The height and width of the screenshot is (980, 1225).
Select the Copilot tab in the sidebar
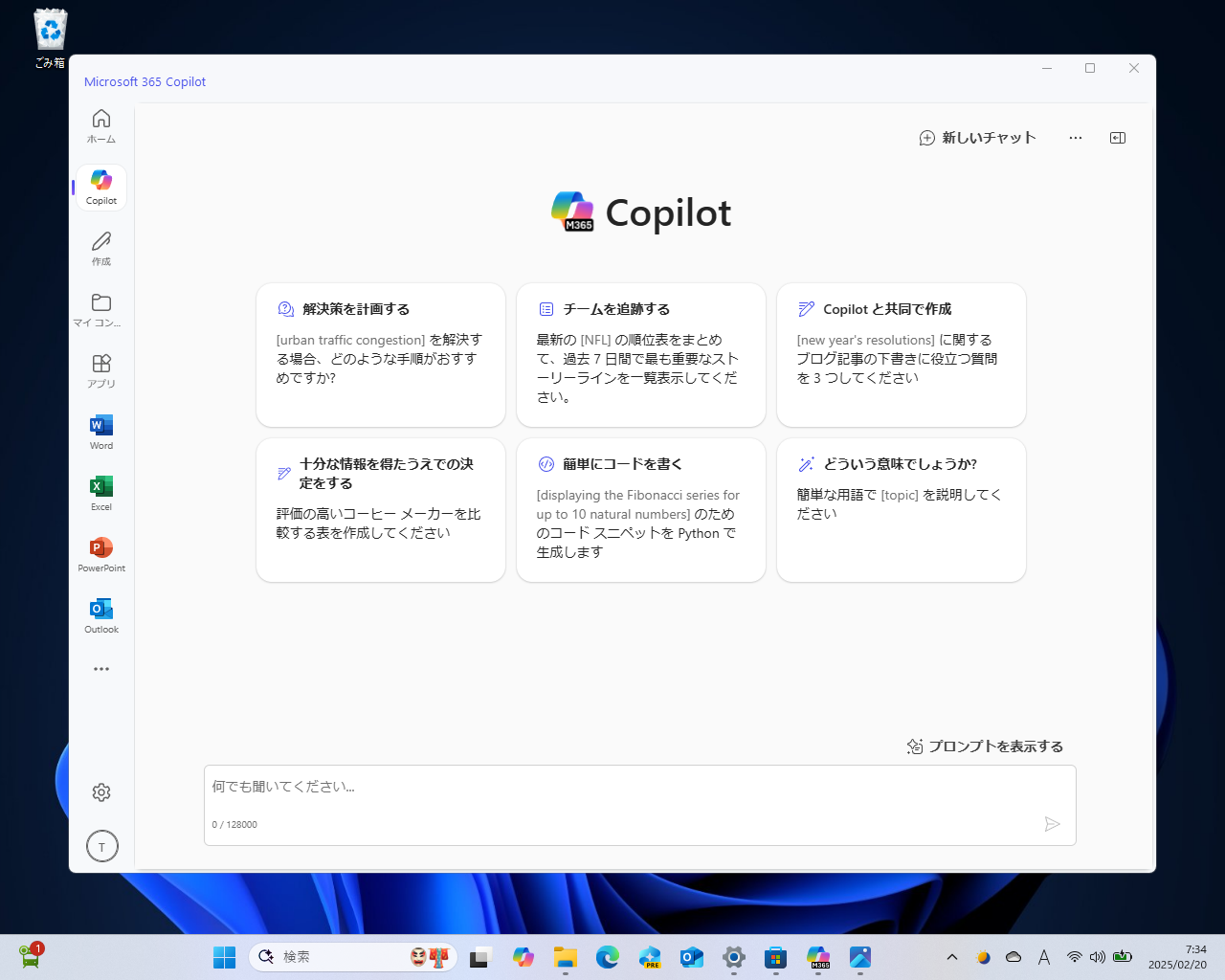(100, 187)
